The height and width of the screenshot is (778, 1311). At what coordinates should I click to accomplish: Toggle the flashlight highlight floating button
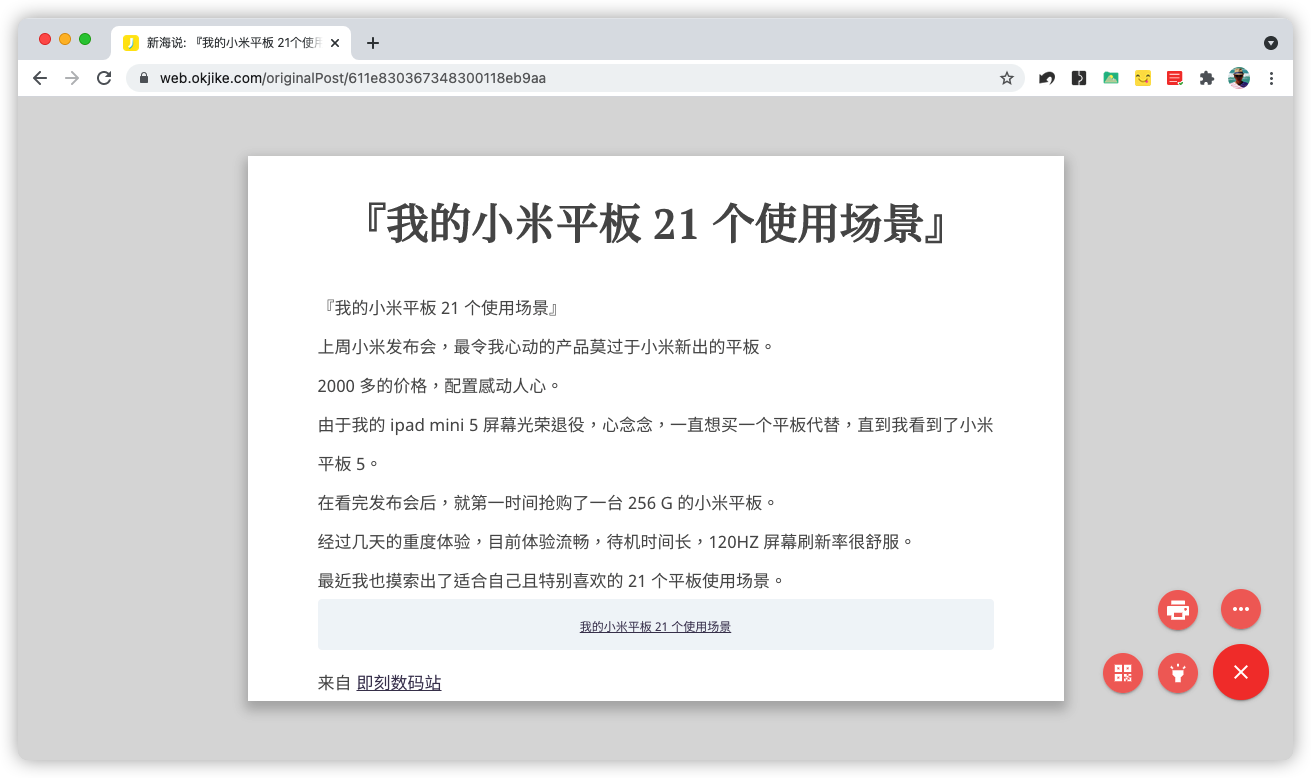(1178, 673)
